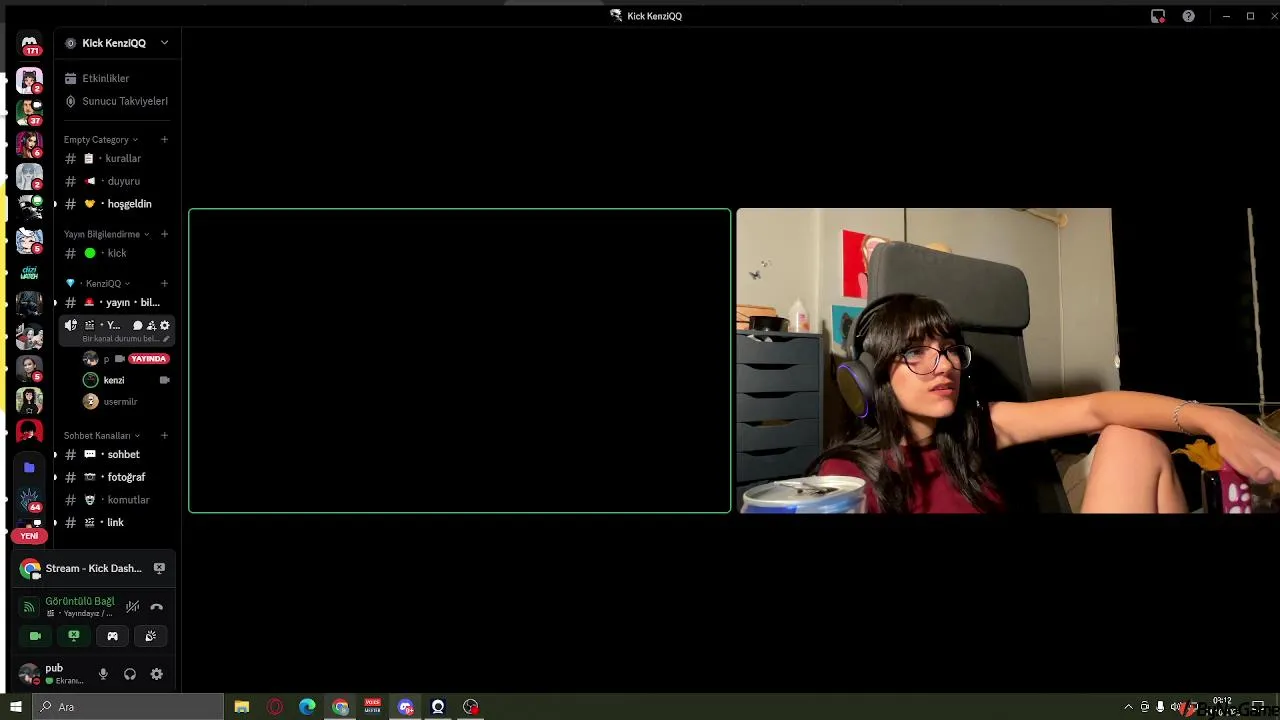This screenshot has height=720, width=1280.
Task: Open the fotoğraf channel
Action: pyautogui.click(x=117, y=477)
